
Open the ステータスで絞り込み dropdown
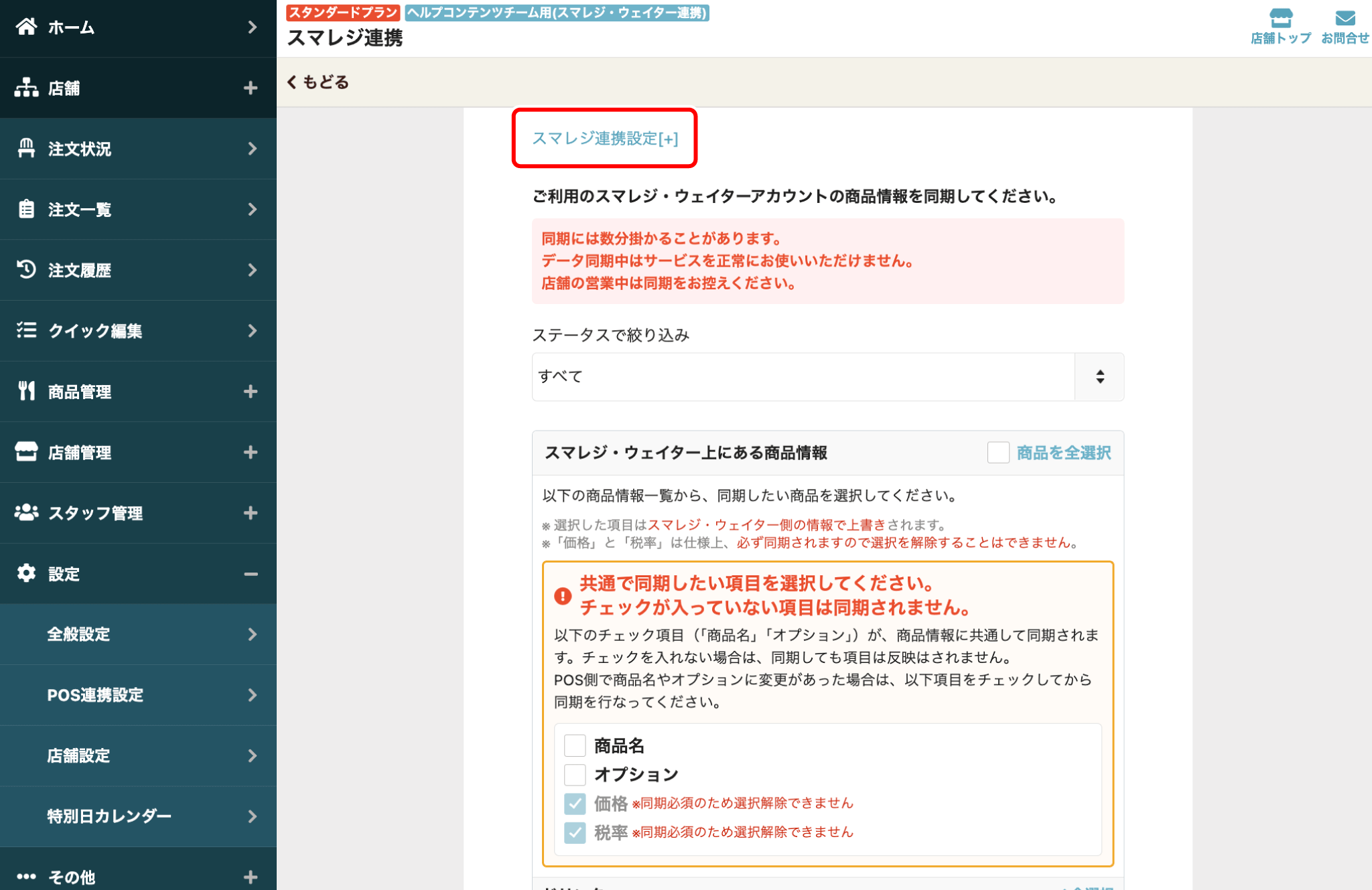click(827, 376)
